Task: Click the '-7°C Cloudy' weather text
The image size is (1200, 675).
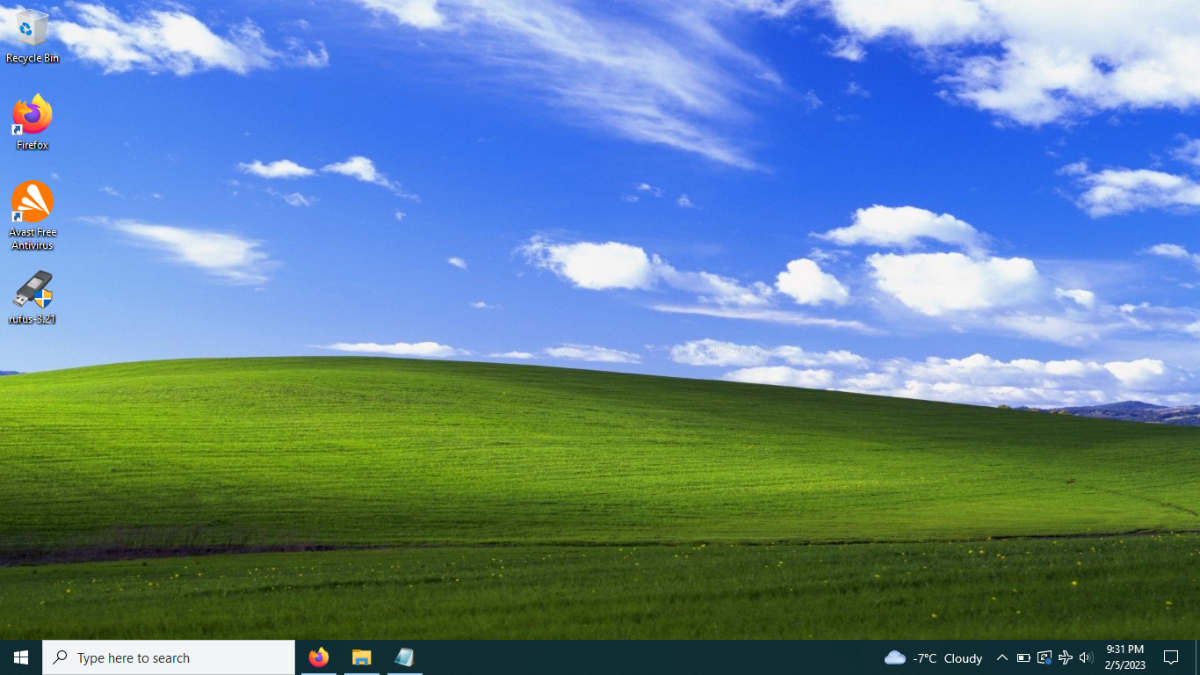Action: tap(948, 658)
